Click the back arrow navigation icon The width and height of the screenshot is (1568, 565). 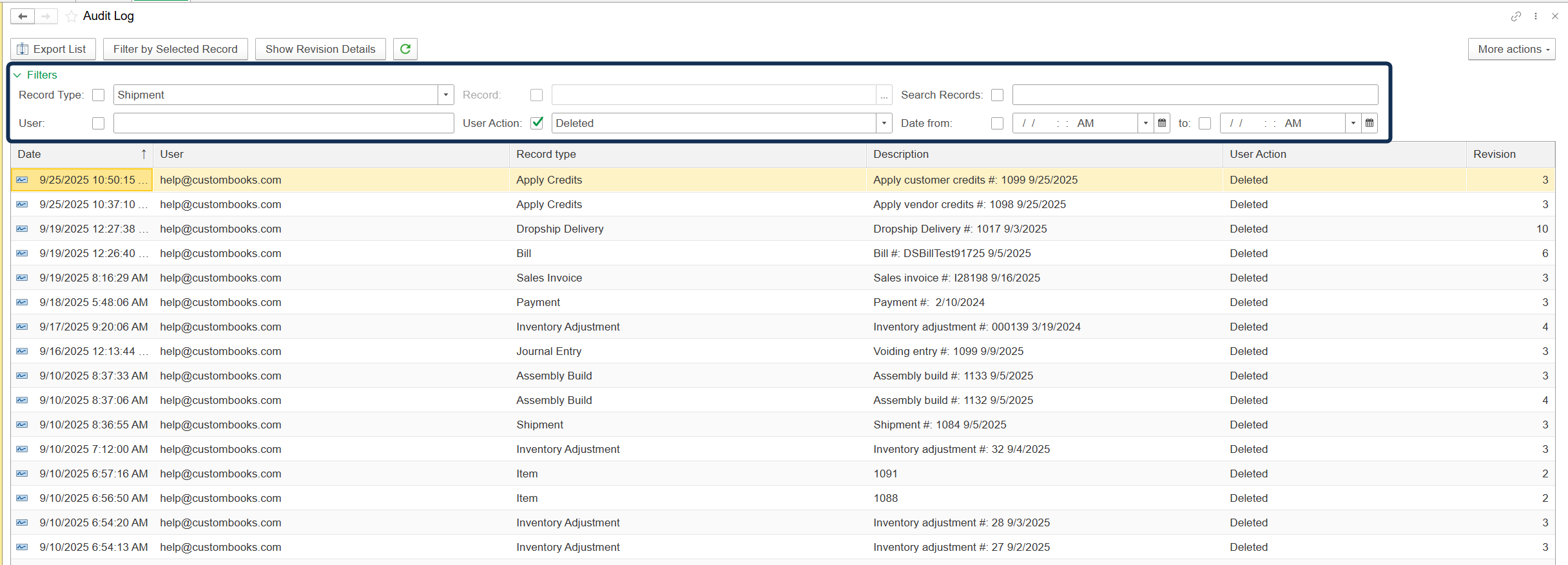pos(23,16)
